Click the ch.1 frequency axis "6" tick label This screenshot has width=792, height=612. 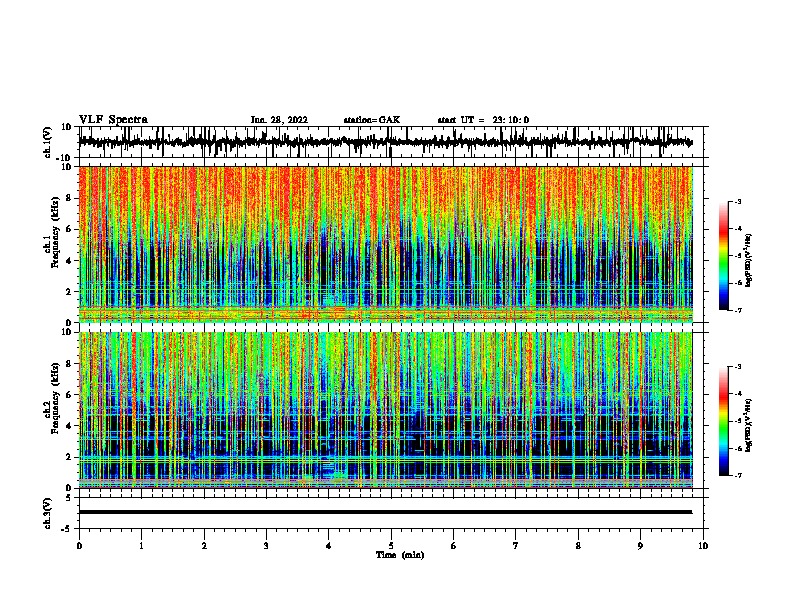coord(69,229)
